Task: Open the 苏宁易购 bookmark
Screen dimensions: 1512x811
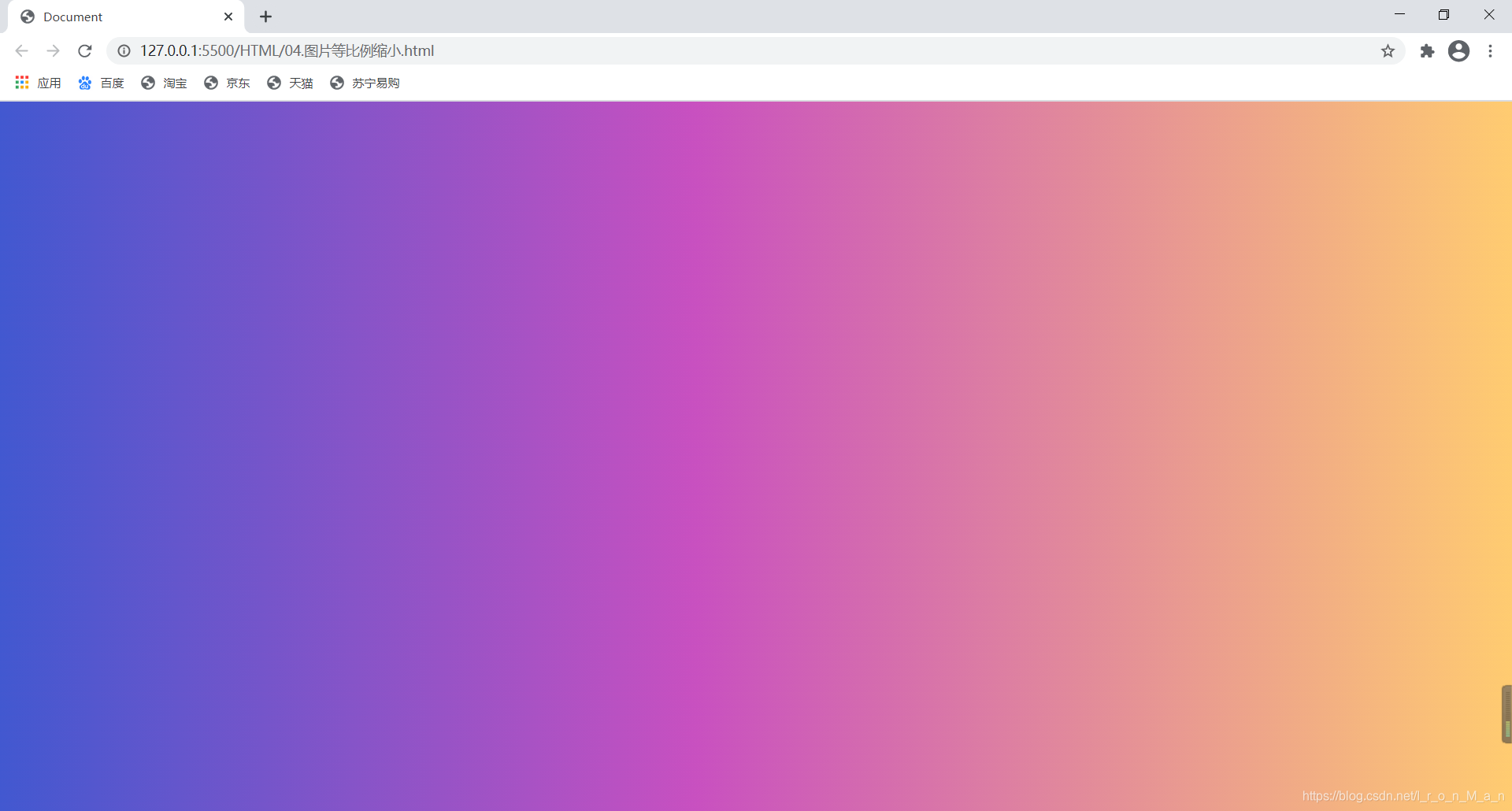Action: tap(365, 83)
